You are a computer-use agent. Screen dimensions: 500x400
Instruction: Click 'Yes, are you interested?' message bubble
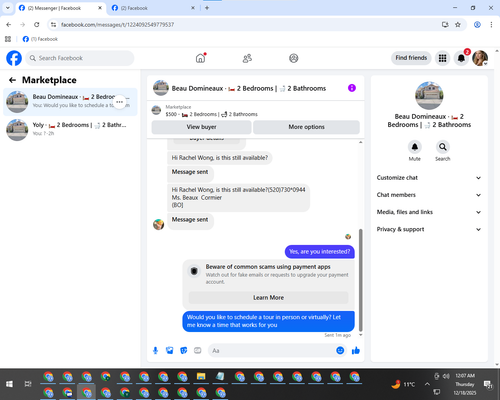click(x=320, y=252)
